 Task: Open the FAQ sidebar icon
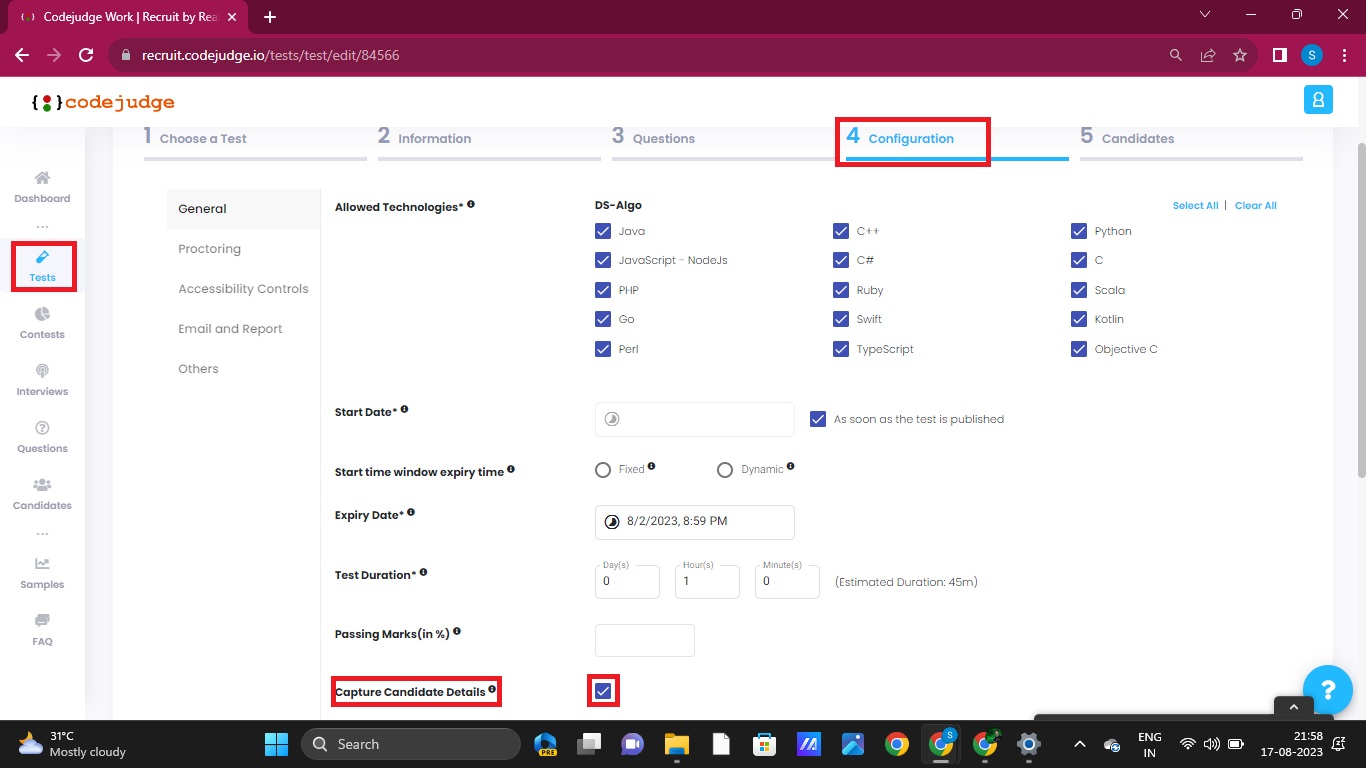(x=41, y=631)
